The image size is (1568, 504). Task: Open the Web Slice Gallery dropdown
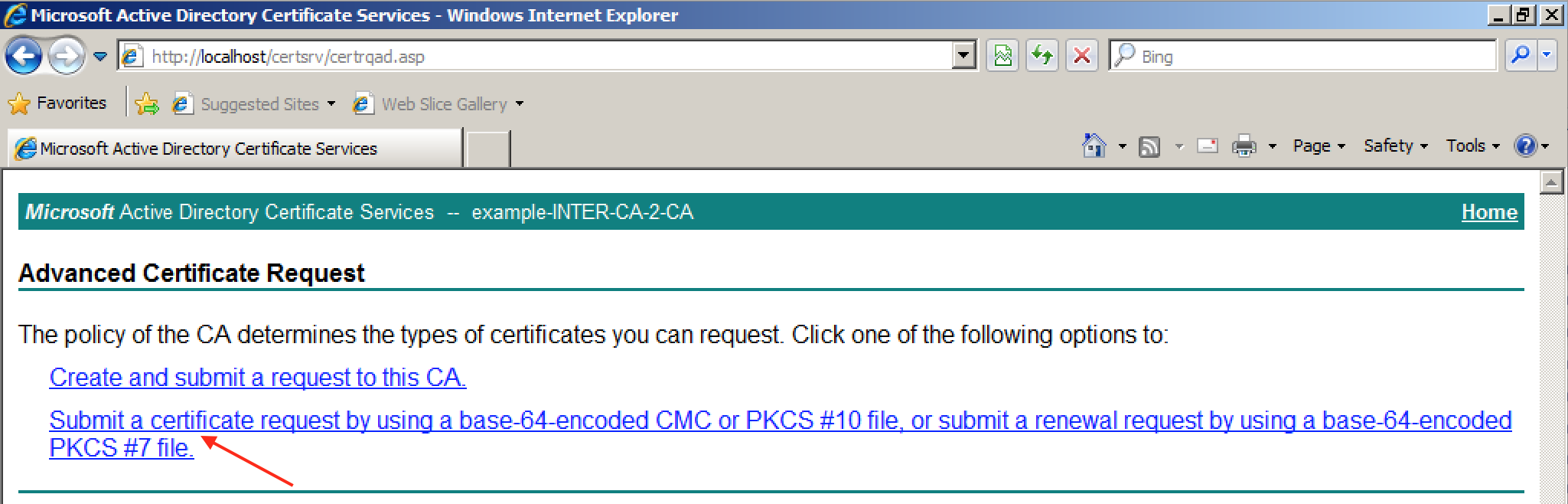[x=519, y=104]
